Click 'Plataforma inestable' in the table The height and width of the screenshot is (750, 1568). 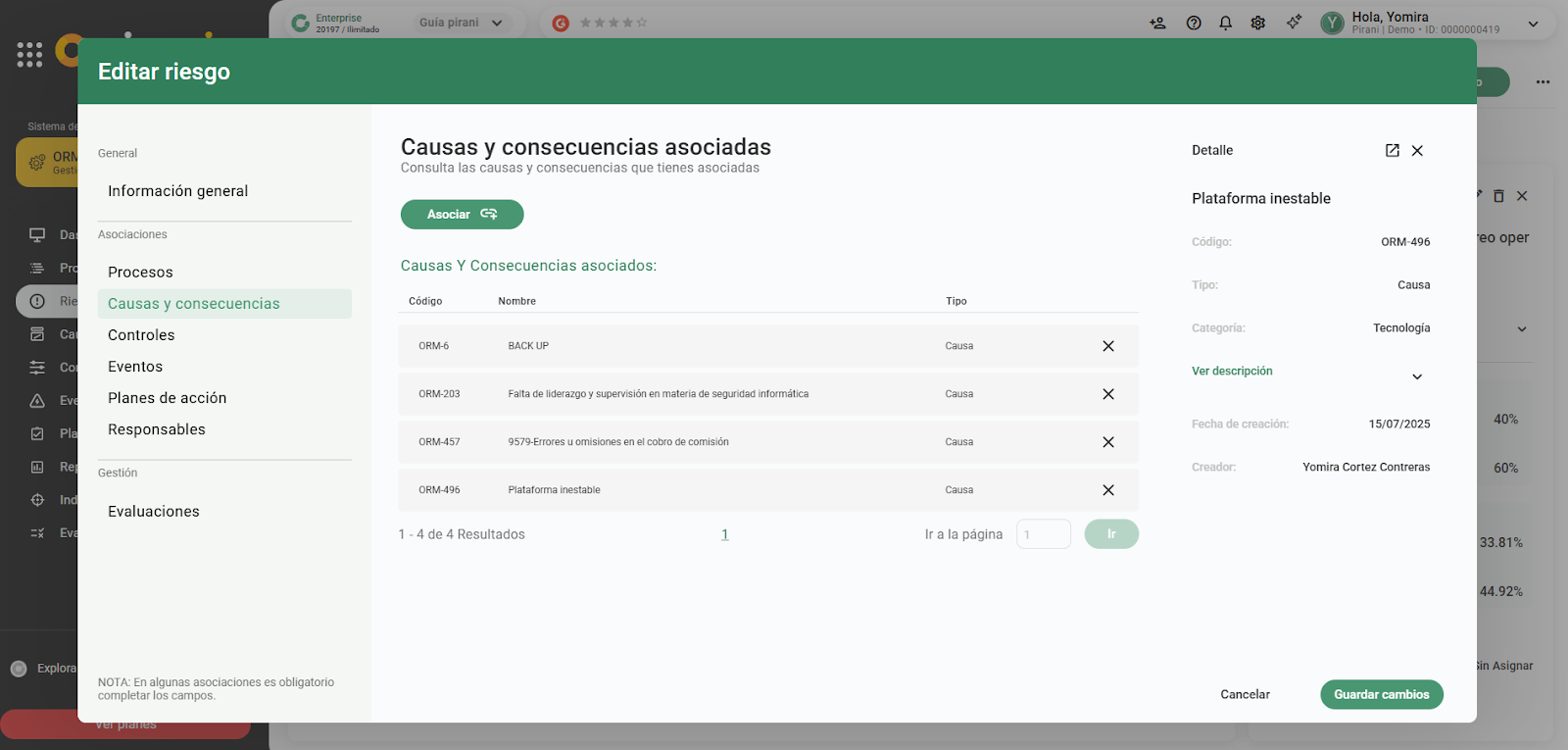coord(554,490)
